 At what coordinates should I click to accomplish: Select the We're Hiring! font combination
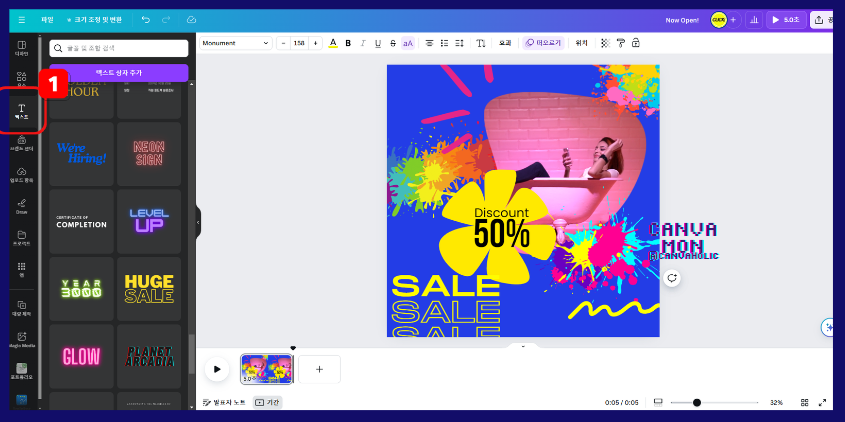(x=81, y=154)
